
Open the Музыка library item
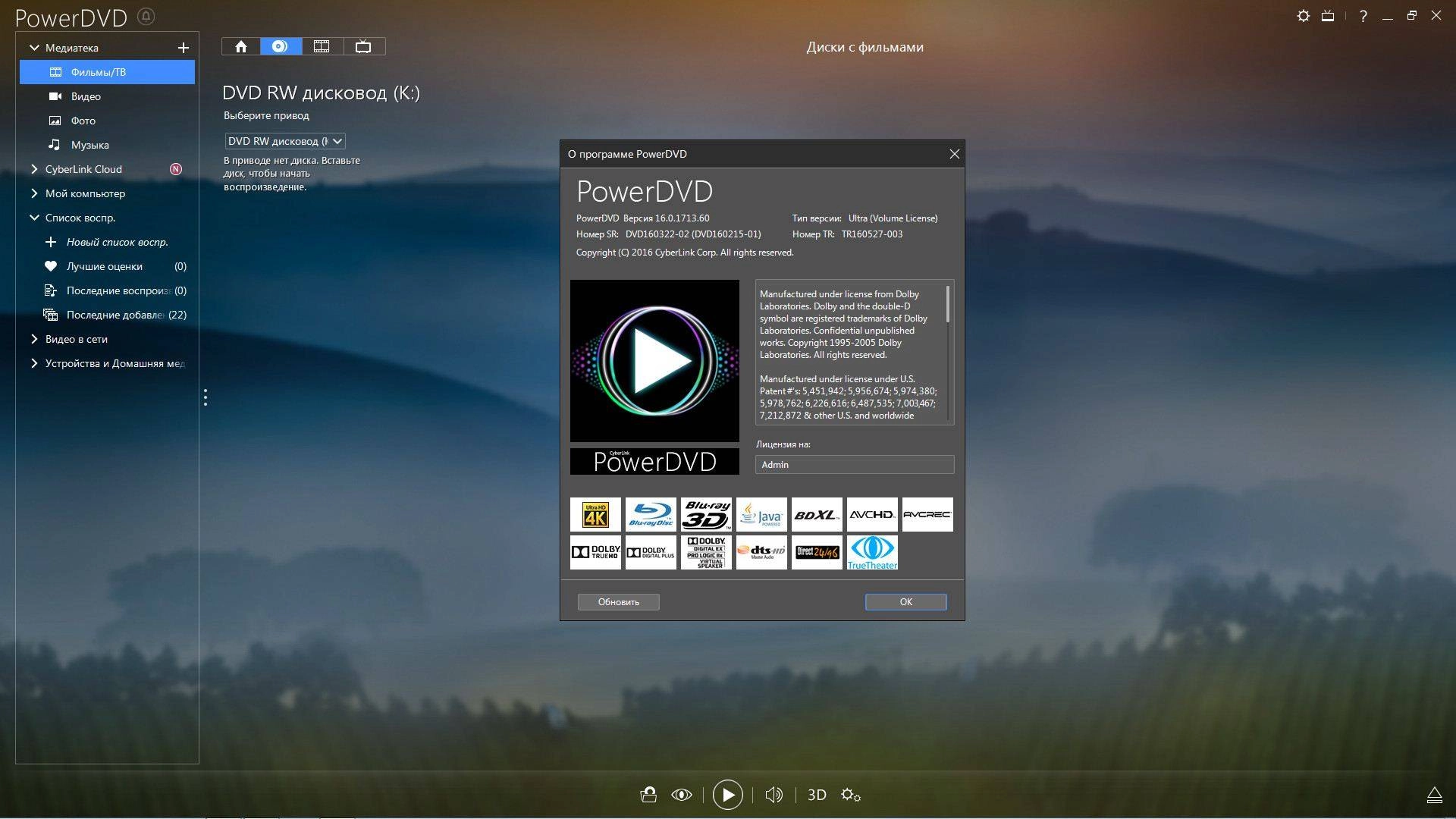pyautogui.click(x=107, y=145)
